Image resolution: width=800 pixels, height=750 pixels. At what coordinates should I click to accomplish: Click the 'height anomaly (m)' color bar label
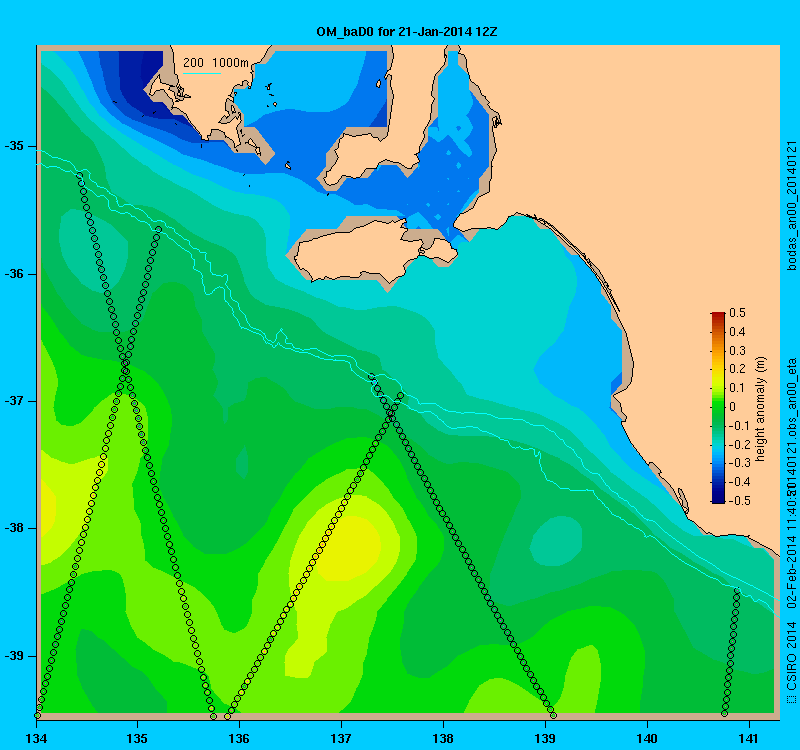[x=761, y=409]
